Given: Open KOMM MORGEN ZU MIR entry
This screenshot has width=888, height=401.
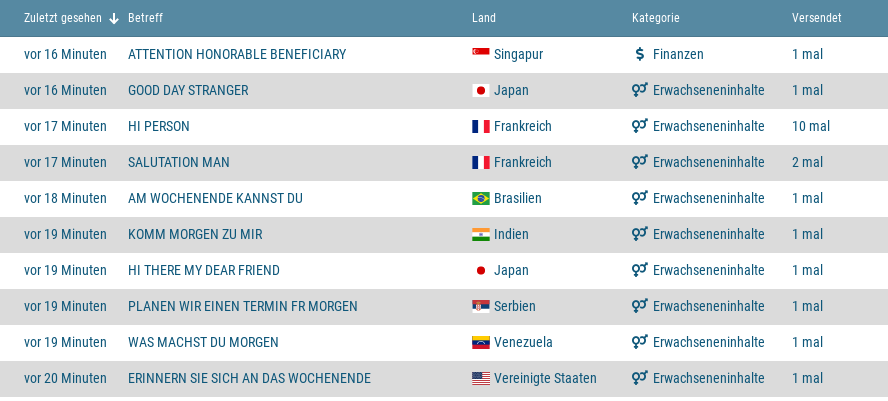Looking at the screenshot, I should [195, 234].
